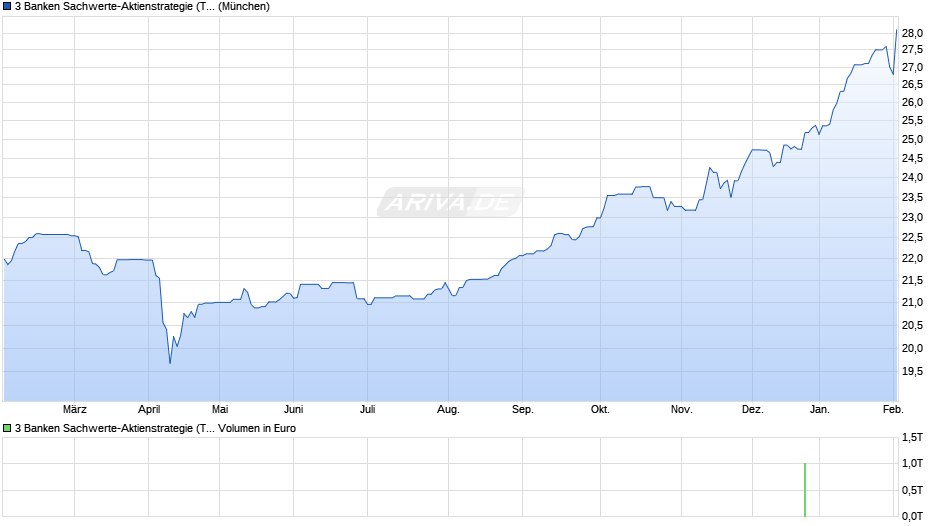Click the '0,5T' volume axis value
Screen dimensions: 940x526
[912, 491]
